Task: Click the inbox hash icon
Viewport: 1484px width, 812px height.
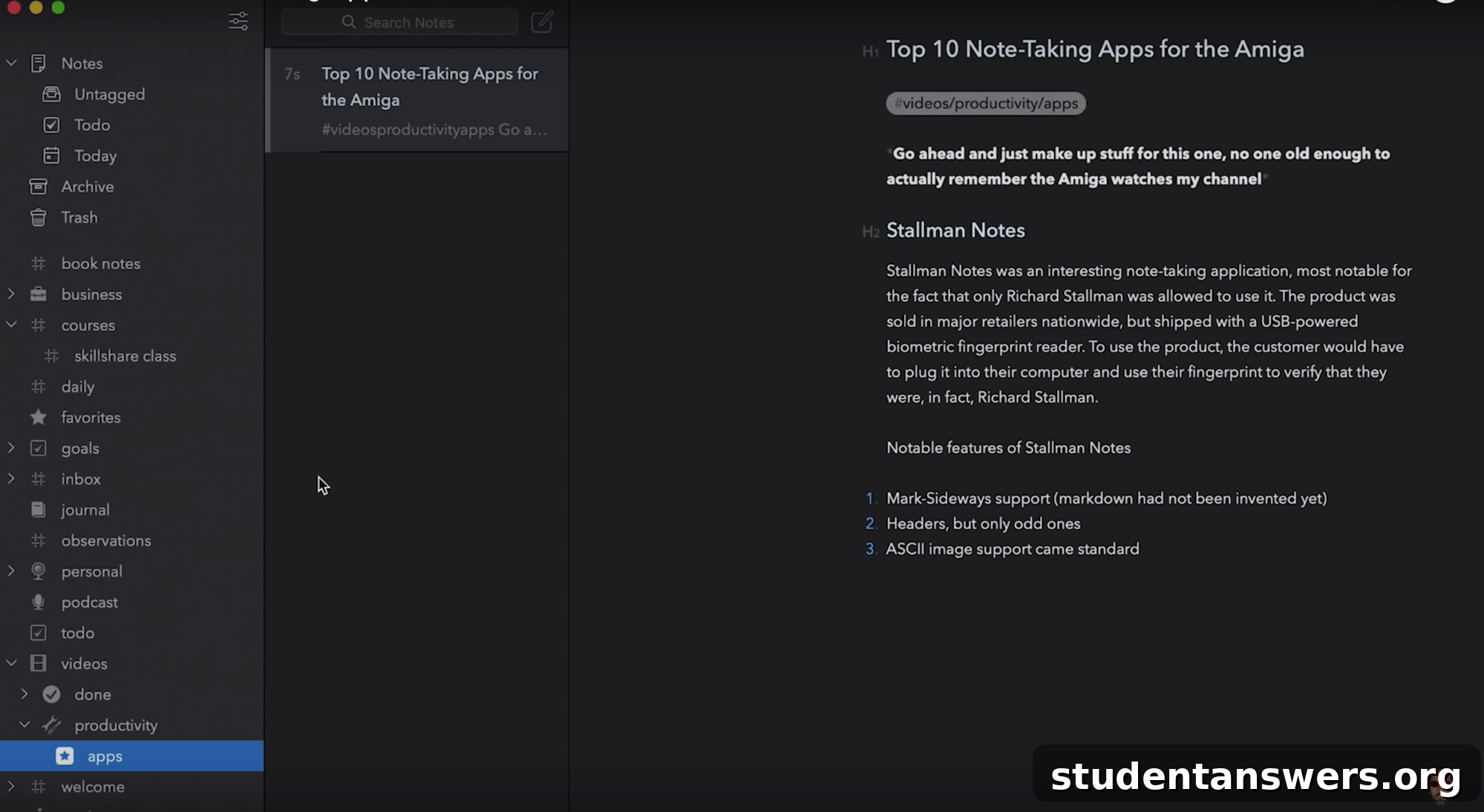Action: coord(38,479)
